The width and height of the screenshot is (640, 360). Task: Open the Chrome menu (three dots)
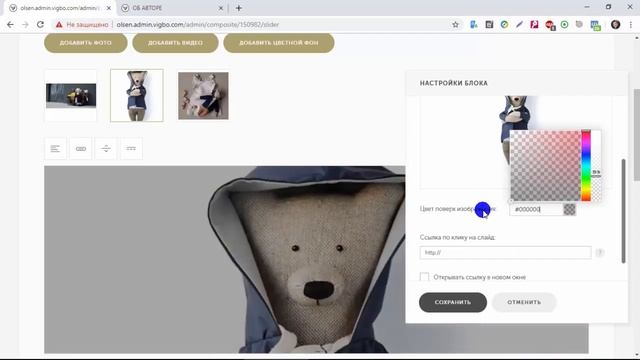click(631, 24)
